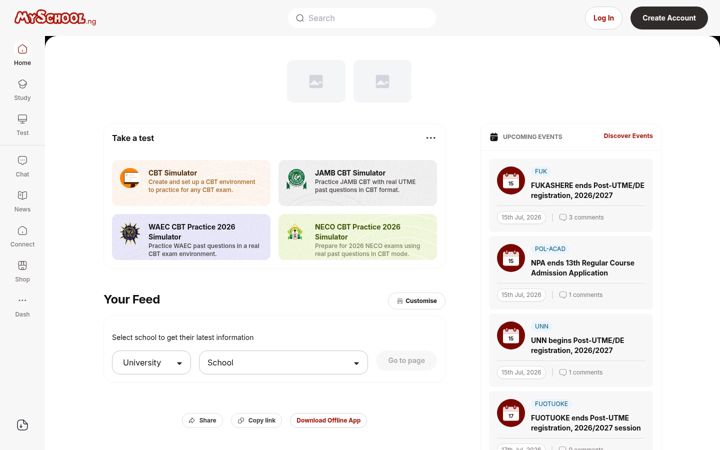This screenshot has width=720, height=450.
Task: Open the 1 comments link on the NPA event
Action: (x=580, y=295)
